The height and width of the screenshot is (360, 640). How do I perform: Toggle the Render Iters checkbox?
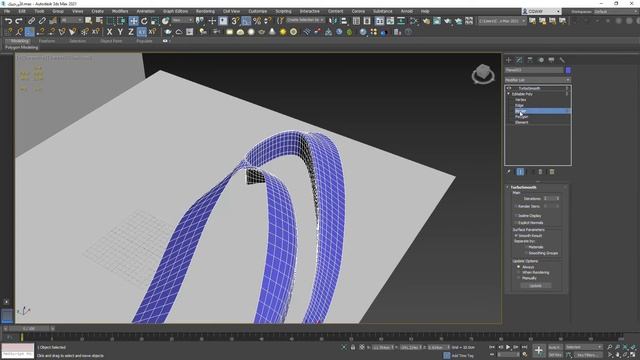(516, 207)
